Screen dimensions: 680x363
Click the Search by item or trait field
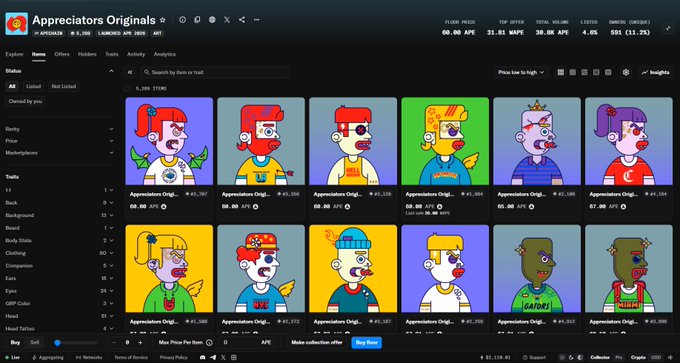215,72
